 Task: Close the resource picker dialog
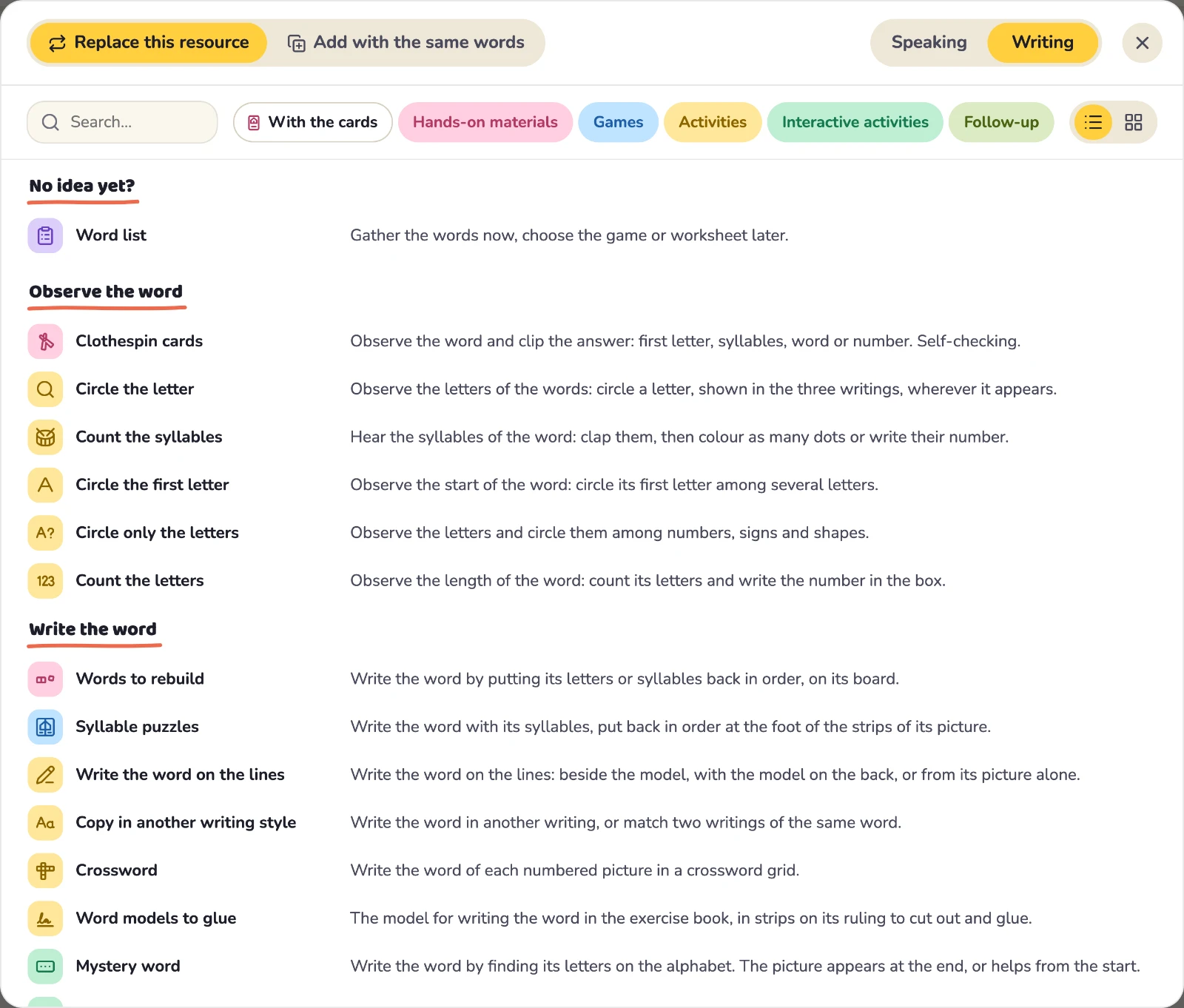[x=1142, y=43]
